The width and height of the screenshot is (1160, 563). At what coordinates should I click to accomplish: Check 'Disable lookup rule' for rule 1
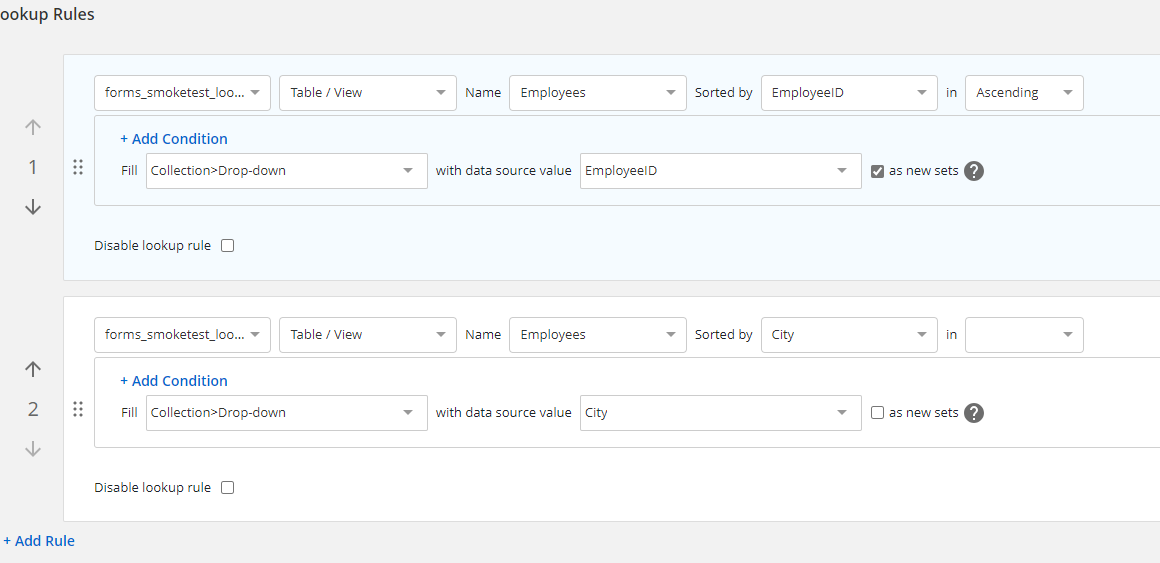click(227, 246)
